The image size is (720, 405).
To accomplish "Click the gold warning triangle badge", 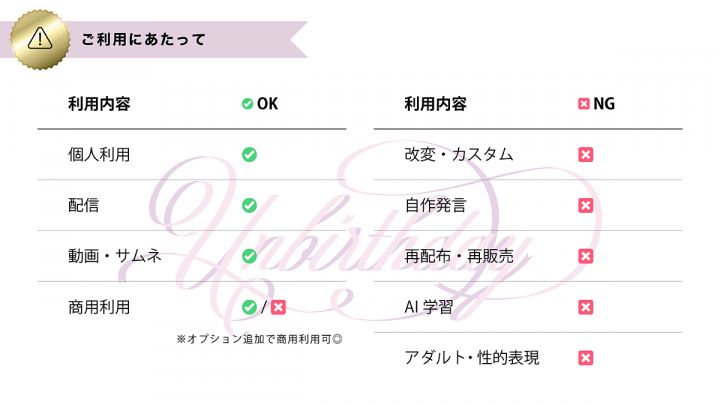I will point(40,39).
